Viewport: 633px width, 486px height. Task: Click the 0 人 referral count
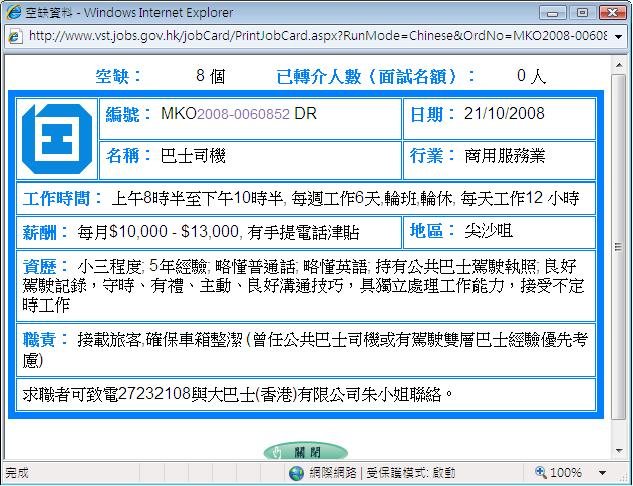click(x=531, y=76)
